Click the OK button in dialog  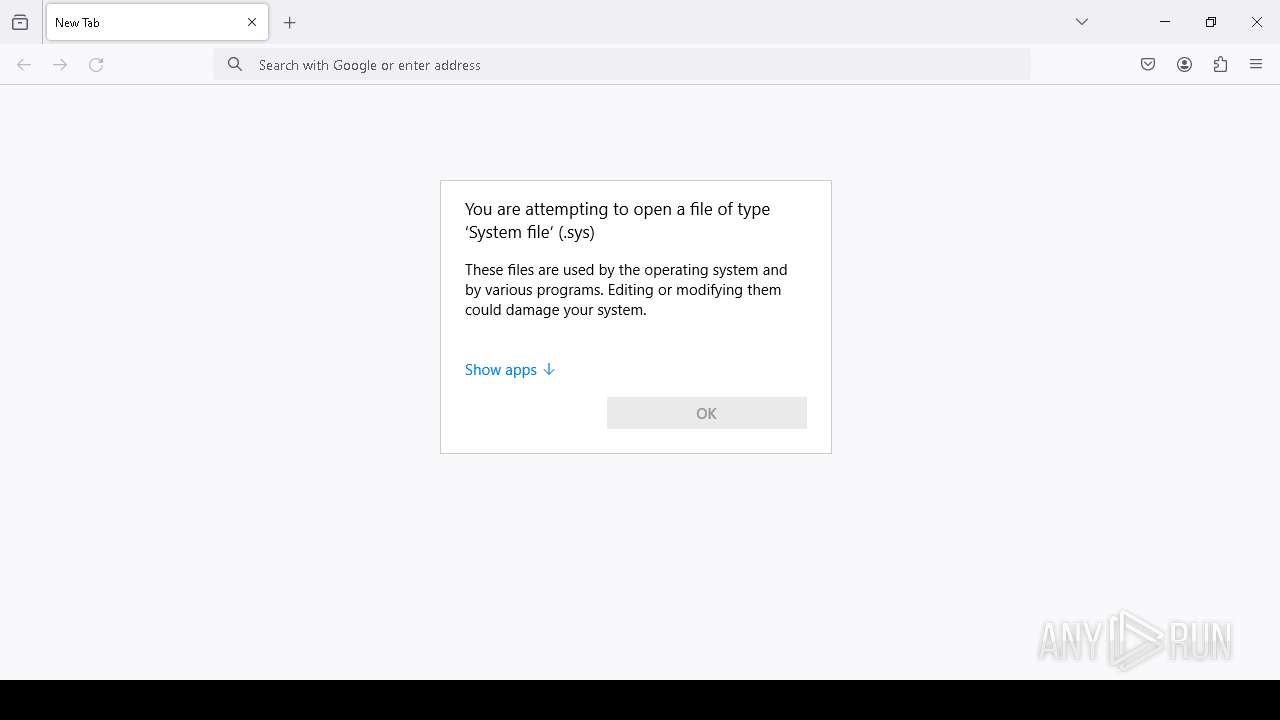pos(707,413)
